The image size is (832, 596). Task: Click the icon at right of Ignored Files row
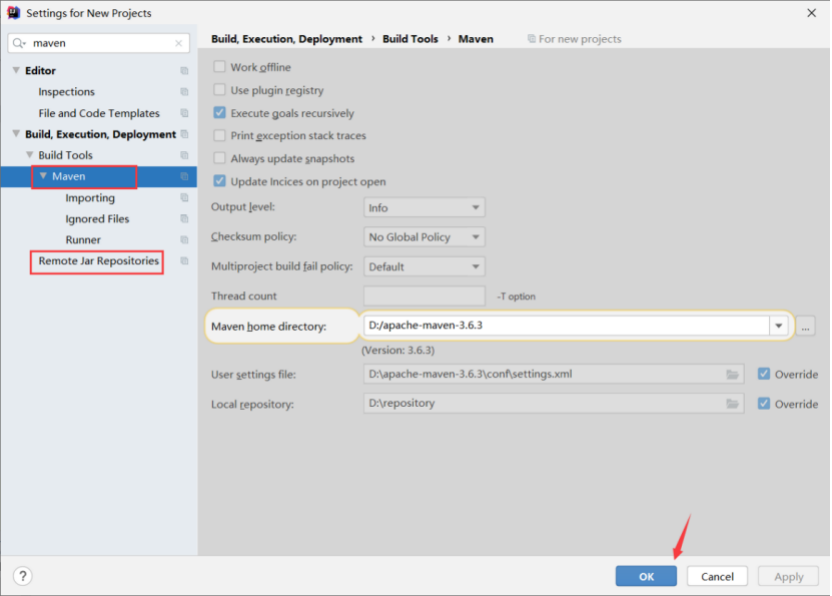184,219
